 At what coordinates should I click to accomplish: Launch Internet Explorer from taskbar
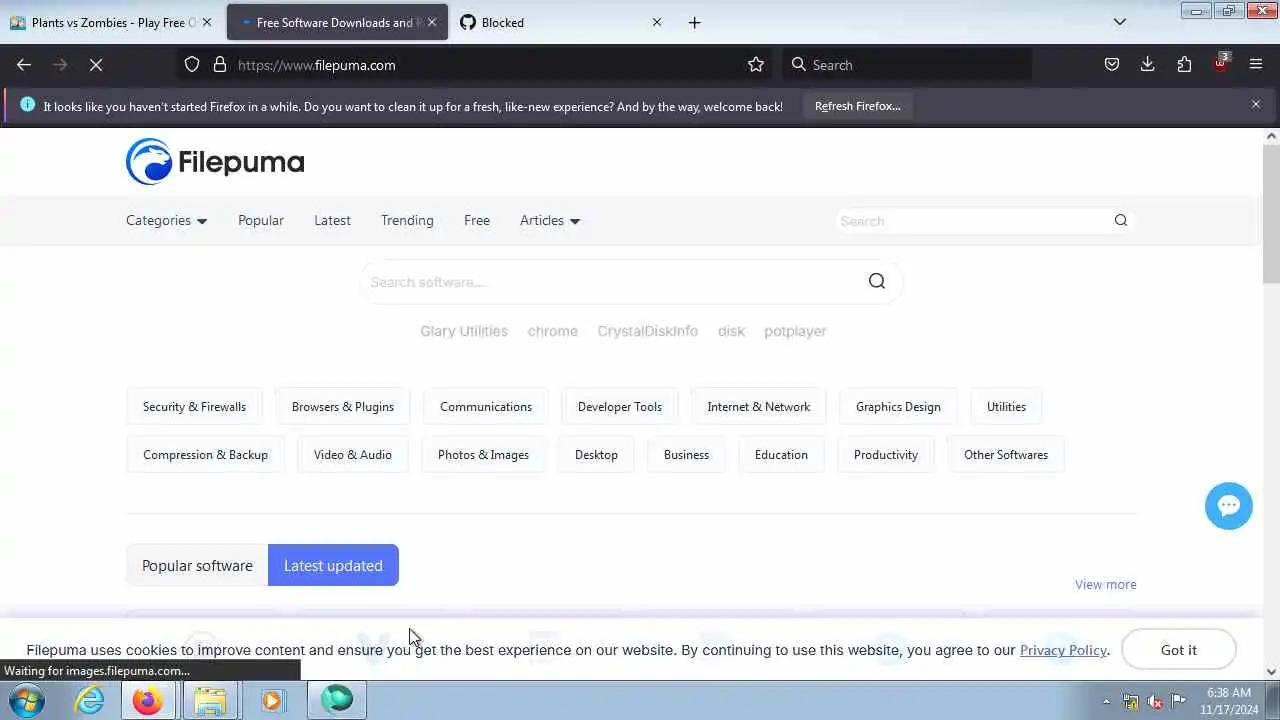click(x=90, y=700)
